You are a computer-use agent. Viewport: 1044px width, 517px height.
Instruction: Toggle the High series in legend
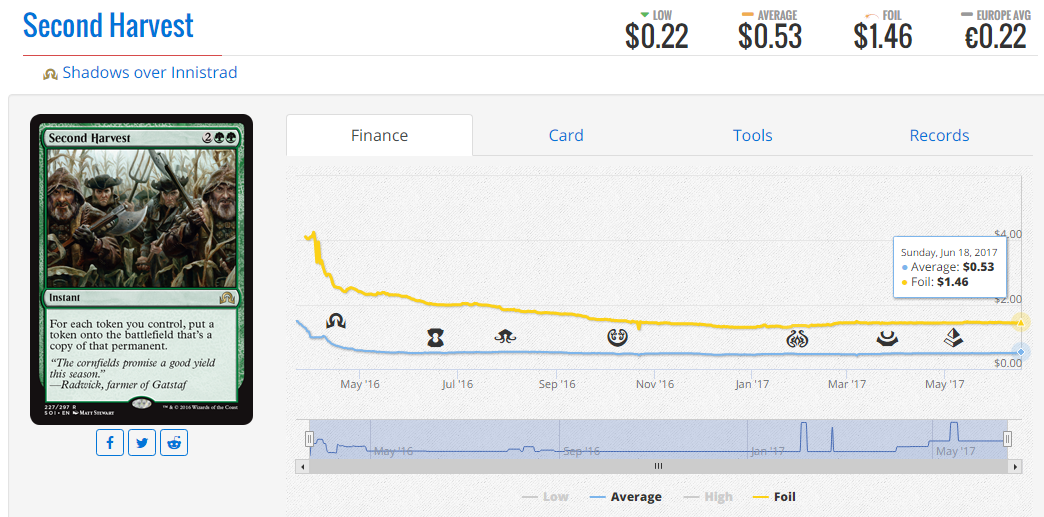click(x=707, y=496)
